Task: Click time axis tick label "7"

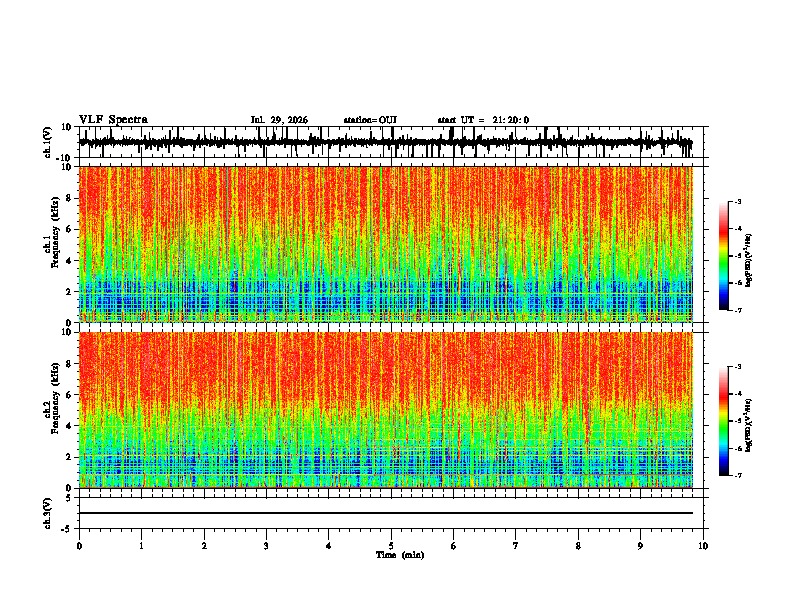Action: [x=516, y=546]
